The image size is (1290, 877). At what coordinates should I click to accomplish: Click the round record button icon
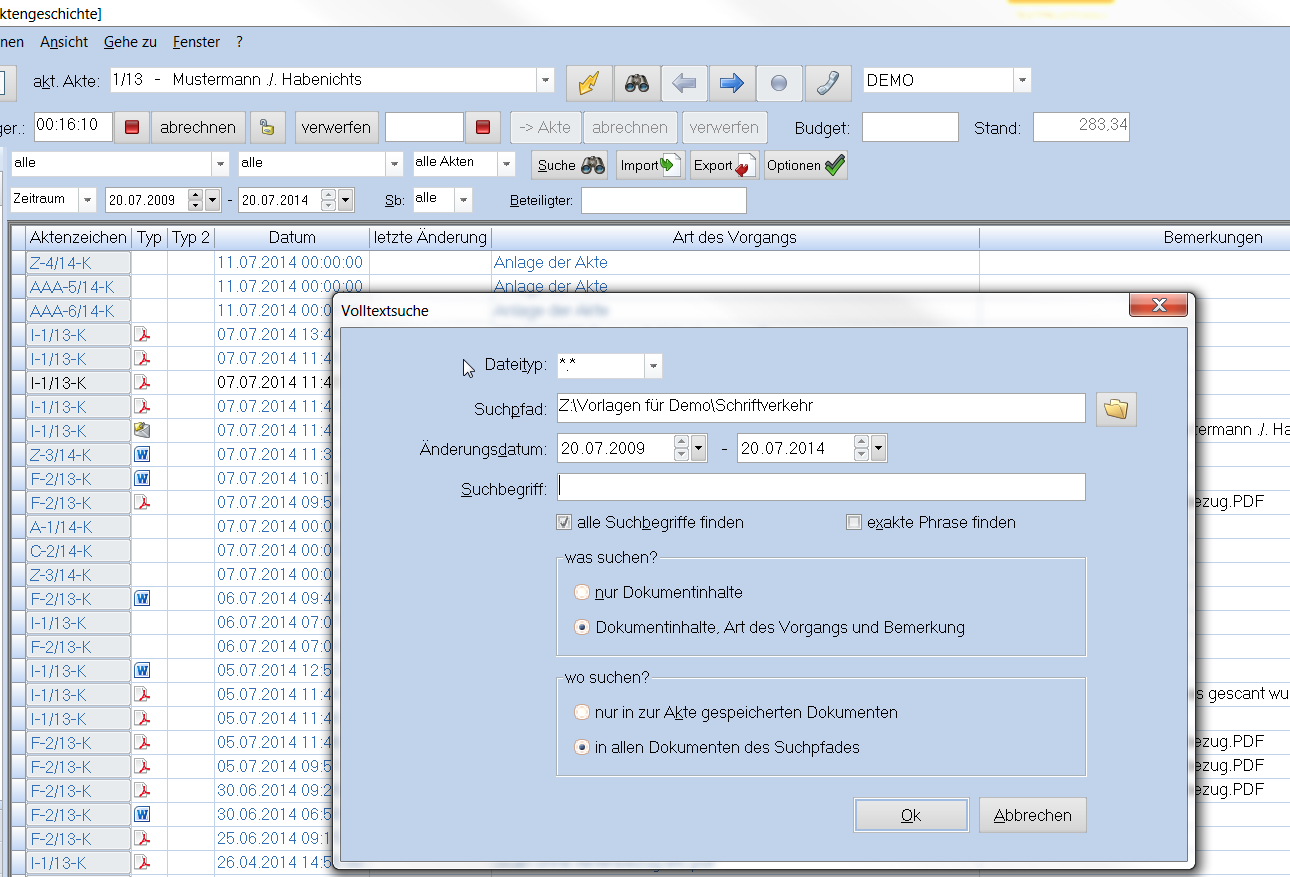[x=780, y=83]
